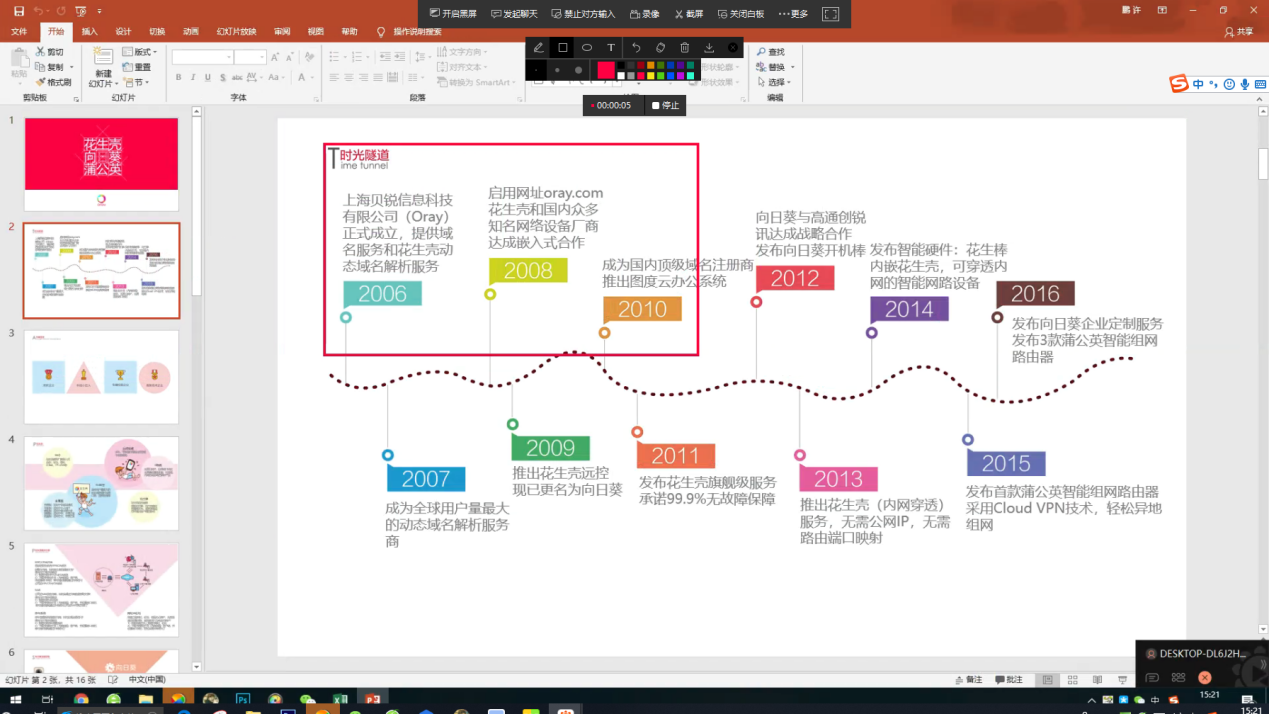Expand the 选择 dropdown in editing group
Image resolution: width=1269 pixels, height=714 pixels.
(776, 82)
